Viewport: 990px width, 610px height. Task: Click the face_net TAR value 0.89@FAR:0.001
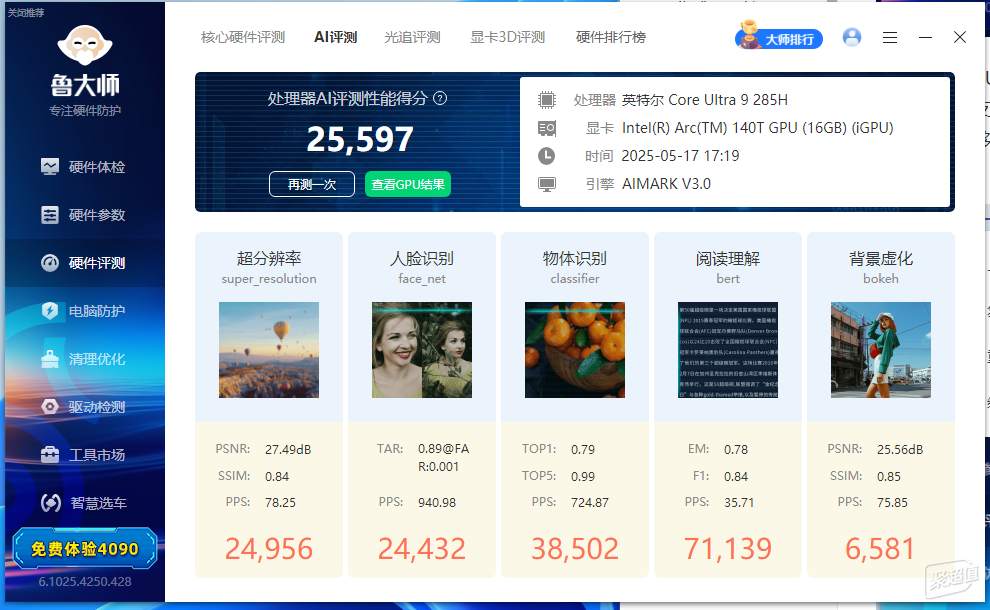click(x=443, y=458)
